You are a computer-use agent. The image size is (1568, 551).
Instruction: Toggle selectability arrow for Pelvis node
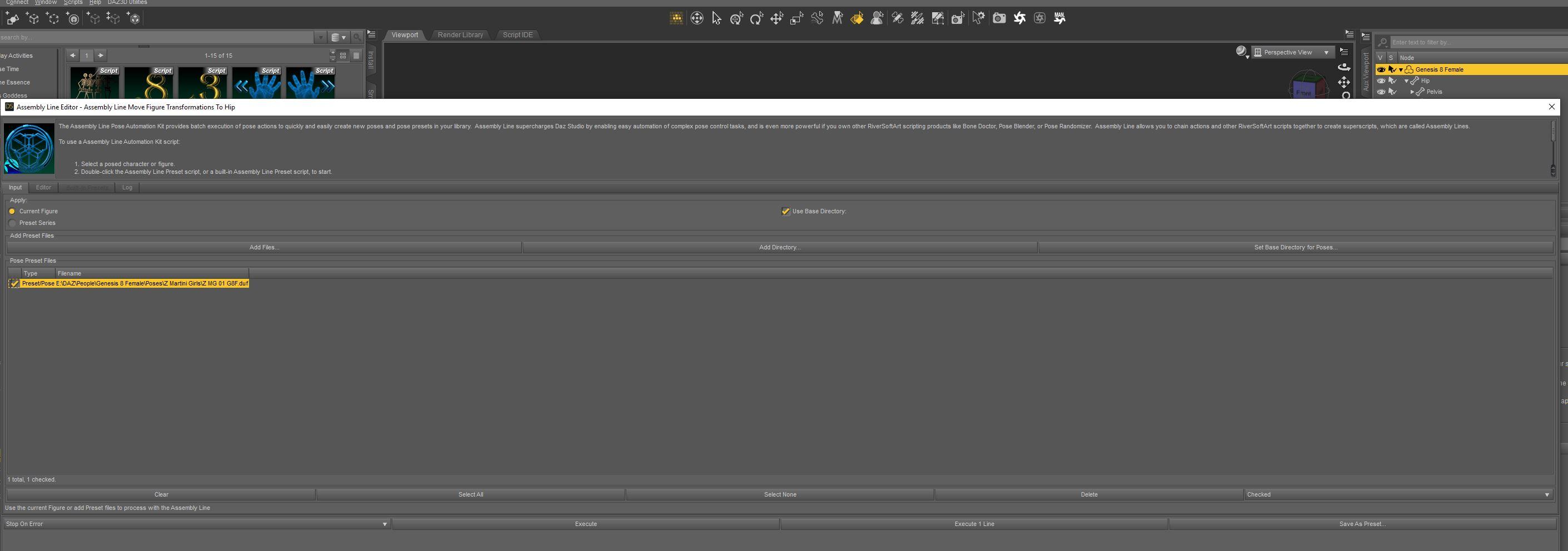click(x=1392, y=92)
